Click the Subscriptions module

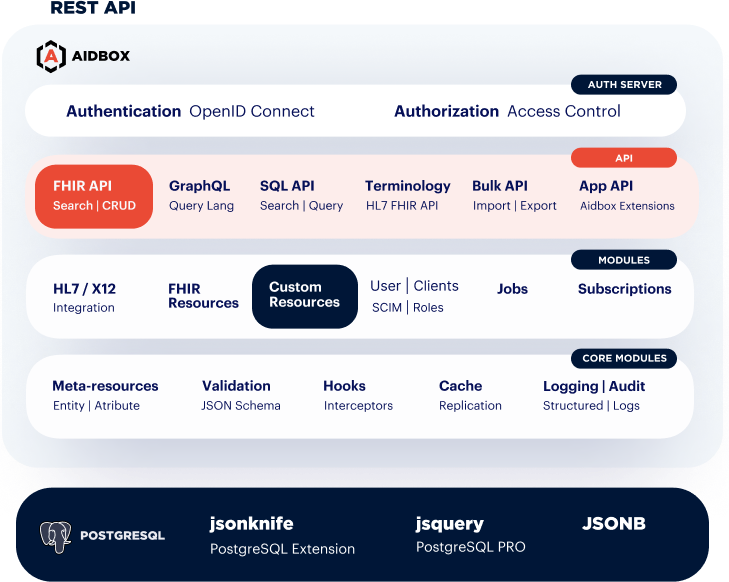(624, 289)
